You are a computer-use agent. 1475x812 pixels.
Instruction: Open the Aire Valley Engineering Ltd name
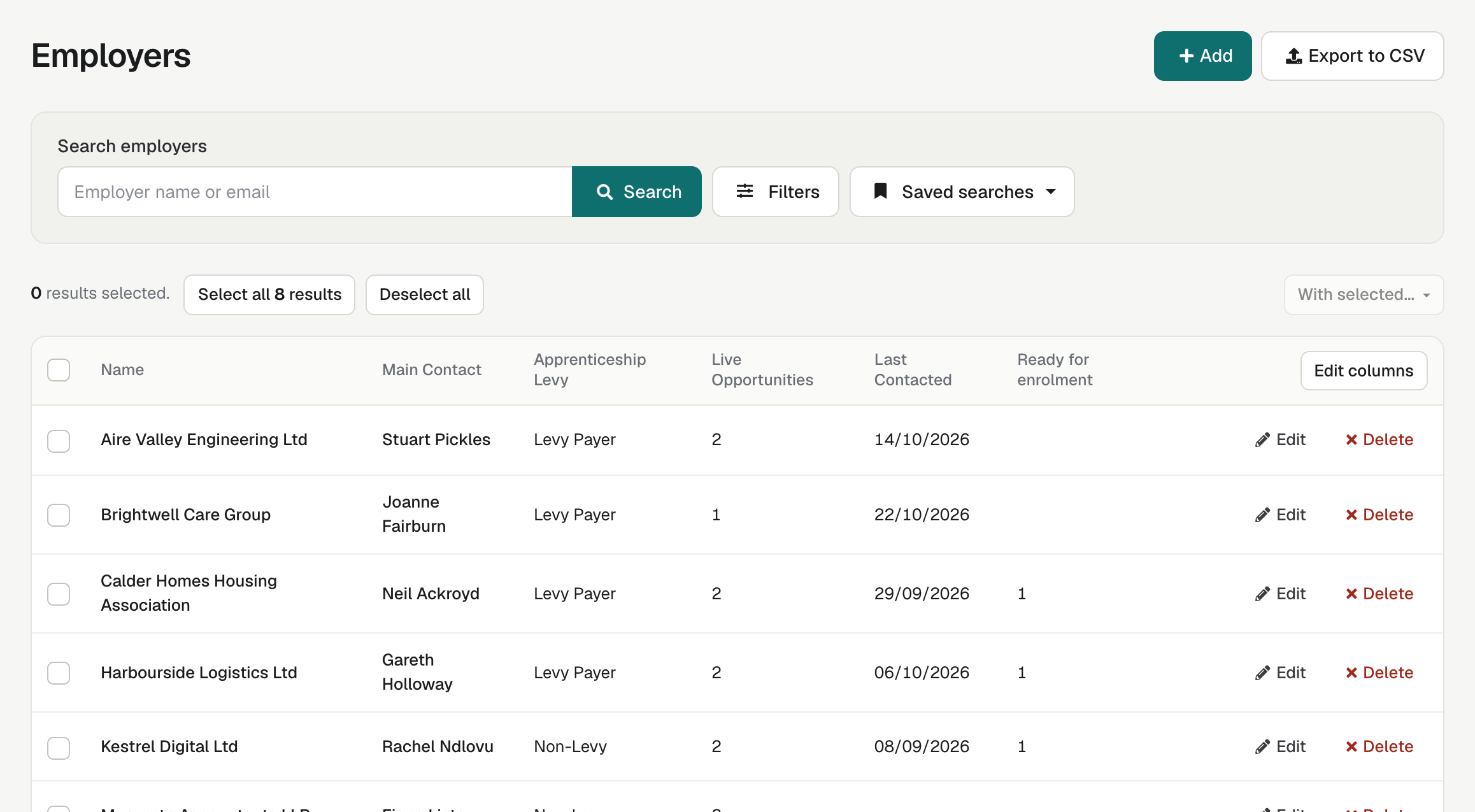point(204,439)
